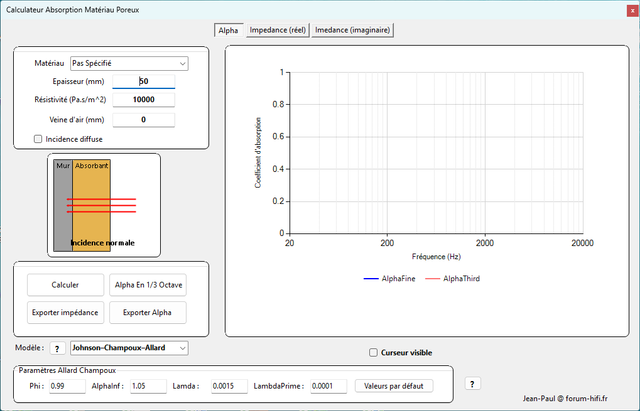Click the Epaisseur (mm) input field
This screenshot has height=411, width=640.
144,81
